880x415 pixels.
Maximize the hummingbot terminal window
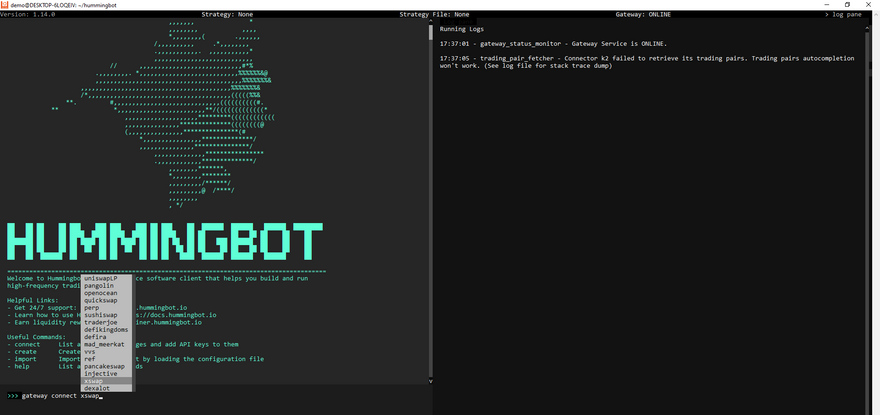pyautogui.click(x=846, y=4)
